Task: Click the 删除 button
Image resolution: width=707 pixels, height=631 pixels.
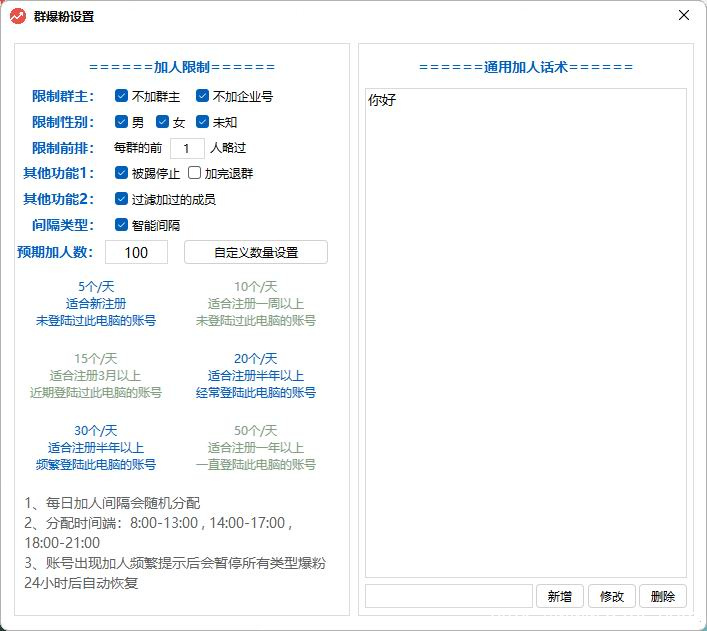Action: 662,596
